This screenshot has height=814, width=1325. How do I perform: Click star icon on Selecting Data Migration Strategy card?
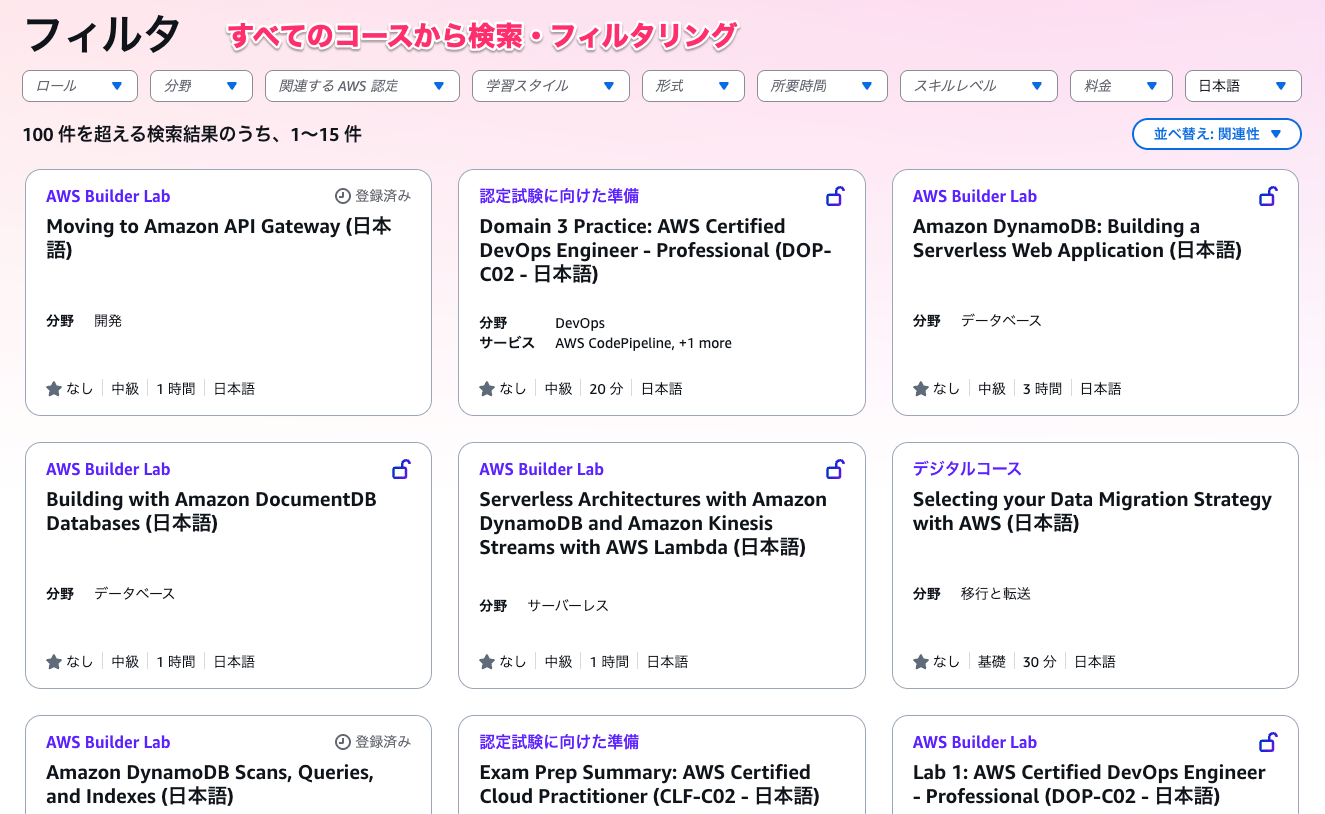(921, 661)
